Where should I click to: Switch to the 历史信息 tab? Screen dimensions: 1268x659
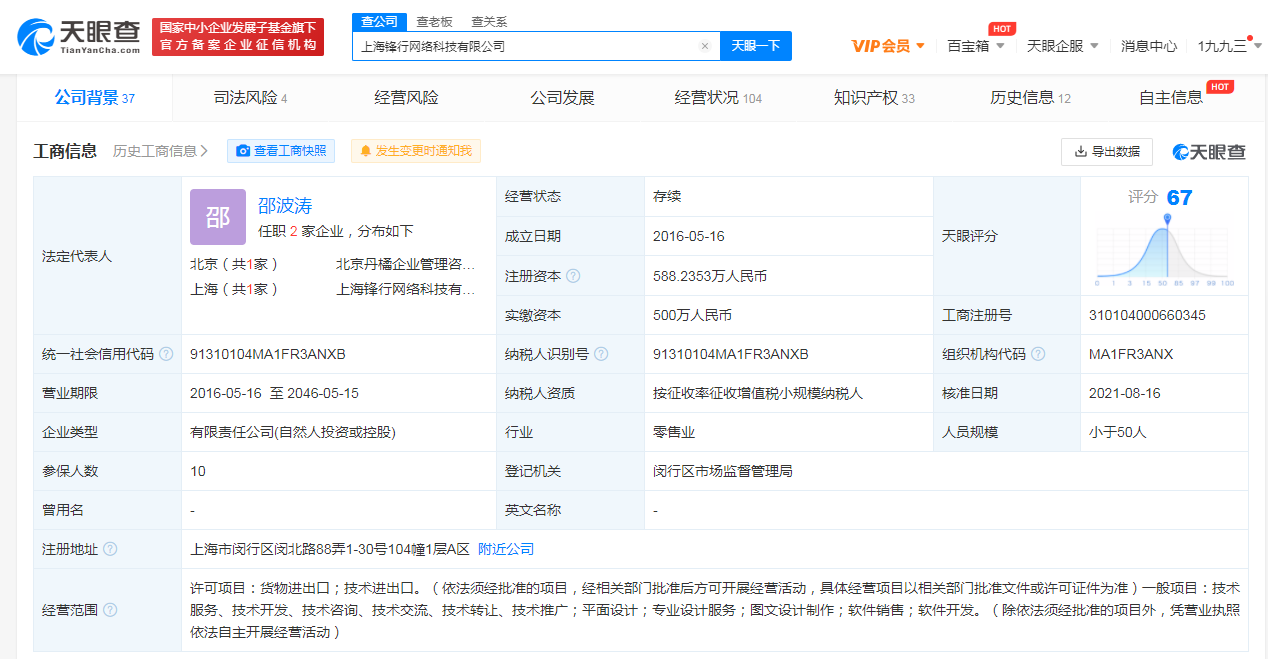[1030, 98]
